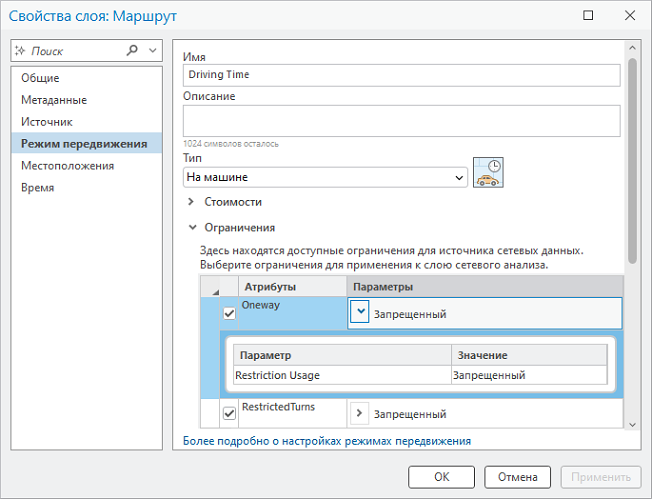Switch to the Метаданные tab
This screenshot has width=652, height=499.
point(54,100)
